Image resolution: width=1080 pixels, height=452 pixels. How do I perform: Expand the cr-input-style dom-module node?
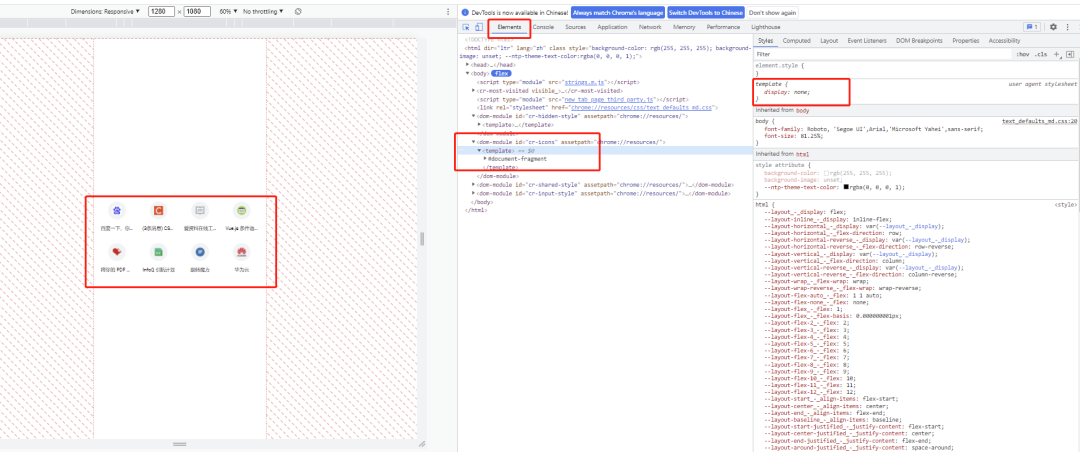474,194
